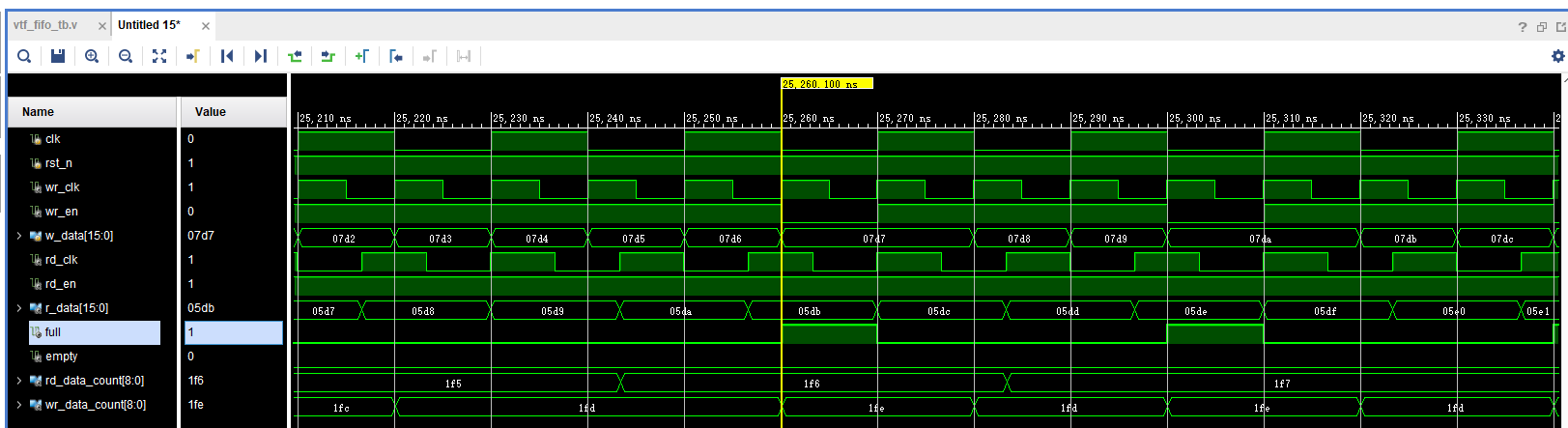The width and height of the screenshot is (1568, 428).
Task: Zoom fit the whole waveform
Action: 159,56
